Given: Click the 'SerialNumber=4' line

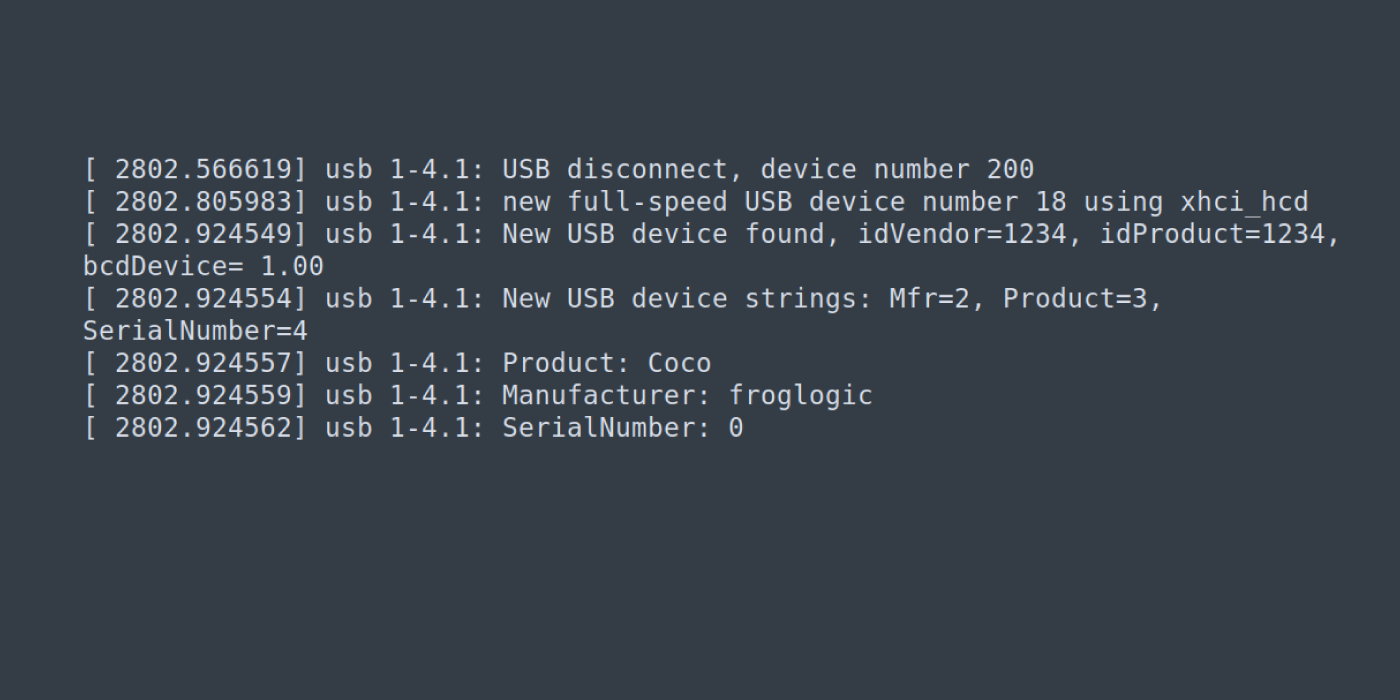Looking at the screenshot, I should pyautogui.click(x=195, y=331).
